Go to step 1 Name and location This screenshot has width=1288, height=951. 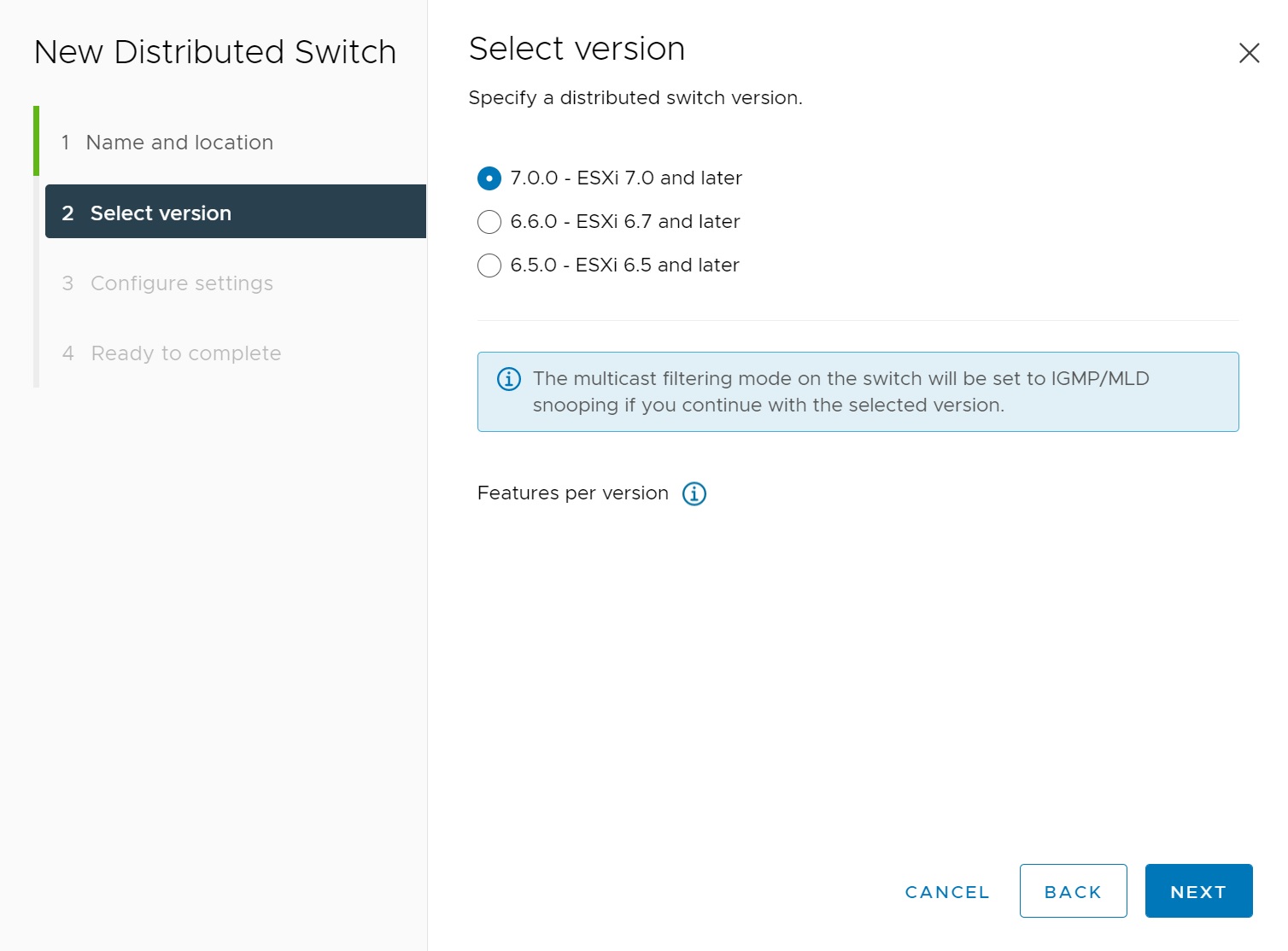pos(179,143)
